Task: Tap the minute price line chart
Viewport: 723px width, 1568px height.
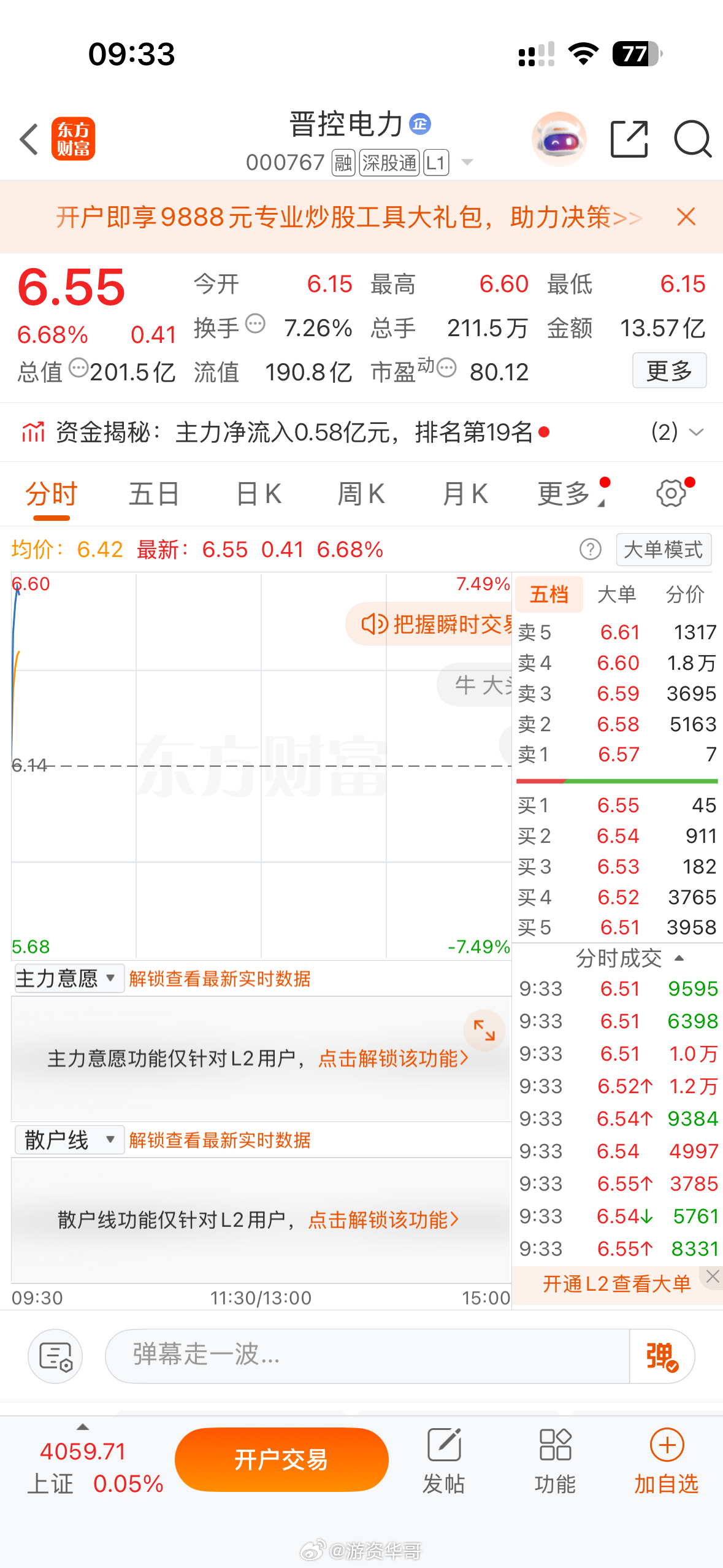Action: 261,766
